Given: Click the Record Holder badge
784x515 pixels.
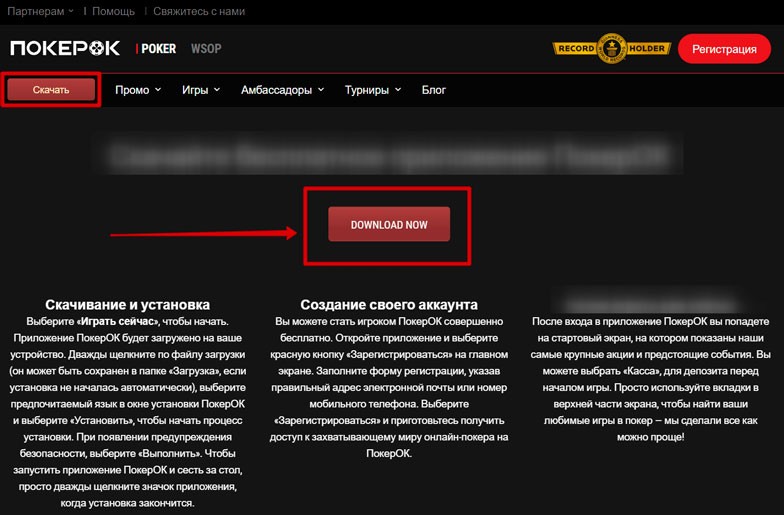Looking at the screenshot, I should pos(610,48).
